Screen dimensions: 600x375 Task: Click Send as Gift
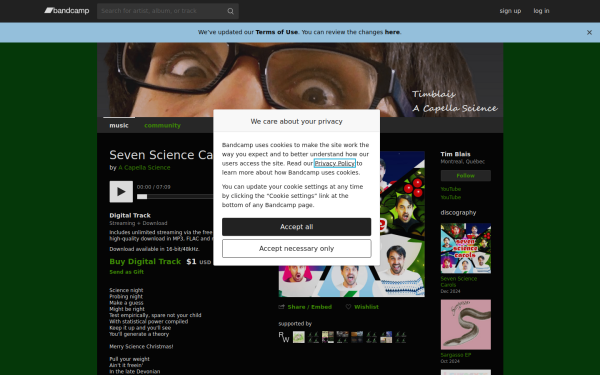coord(127,272)
